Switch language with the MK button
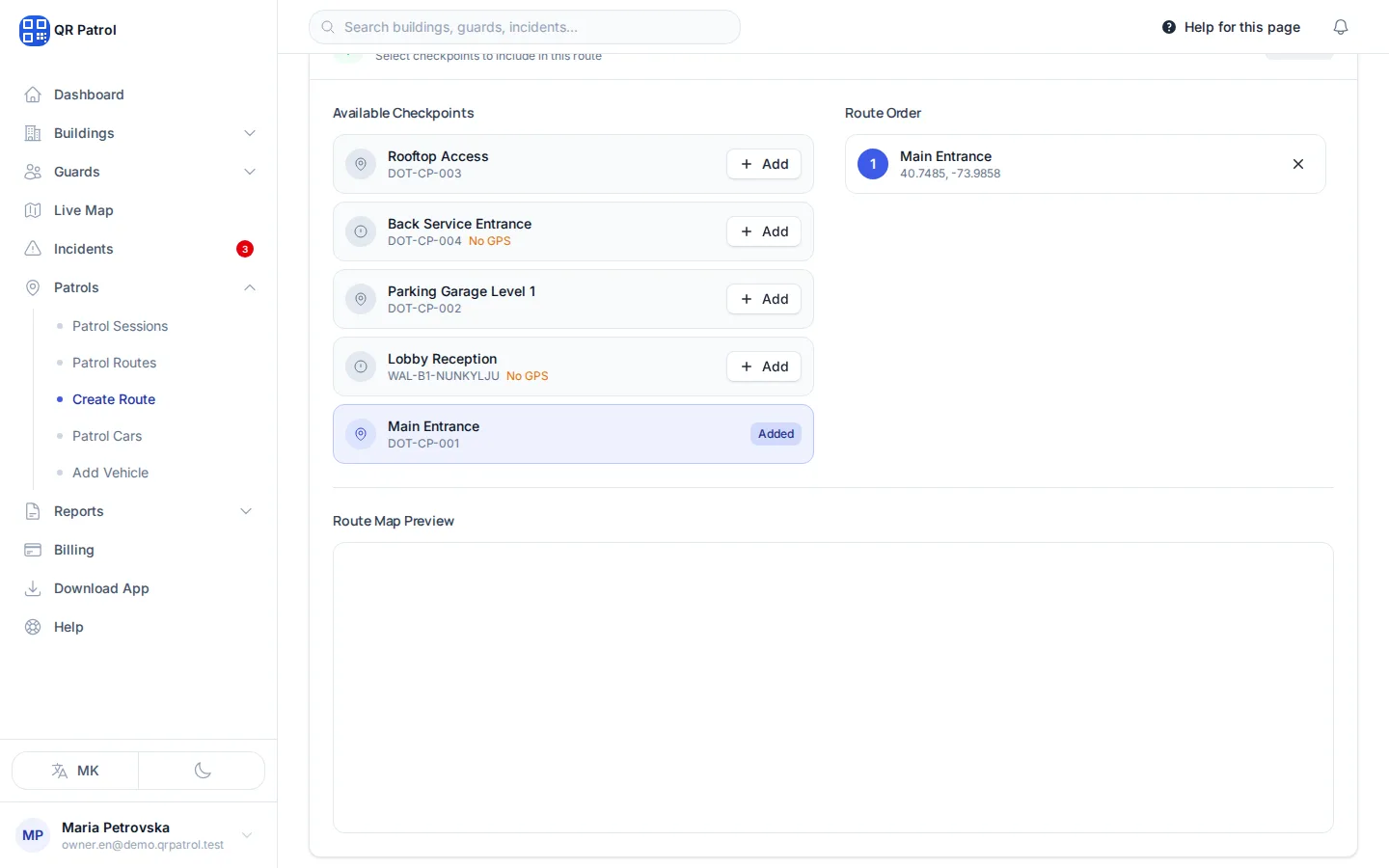 pyautogui.click(x=75, y=771)
